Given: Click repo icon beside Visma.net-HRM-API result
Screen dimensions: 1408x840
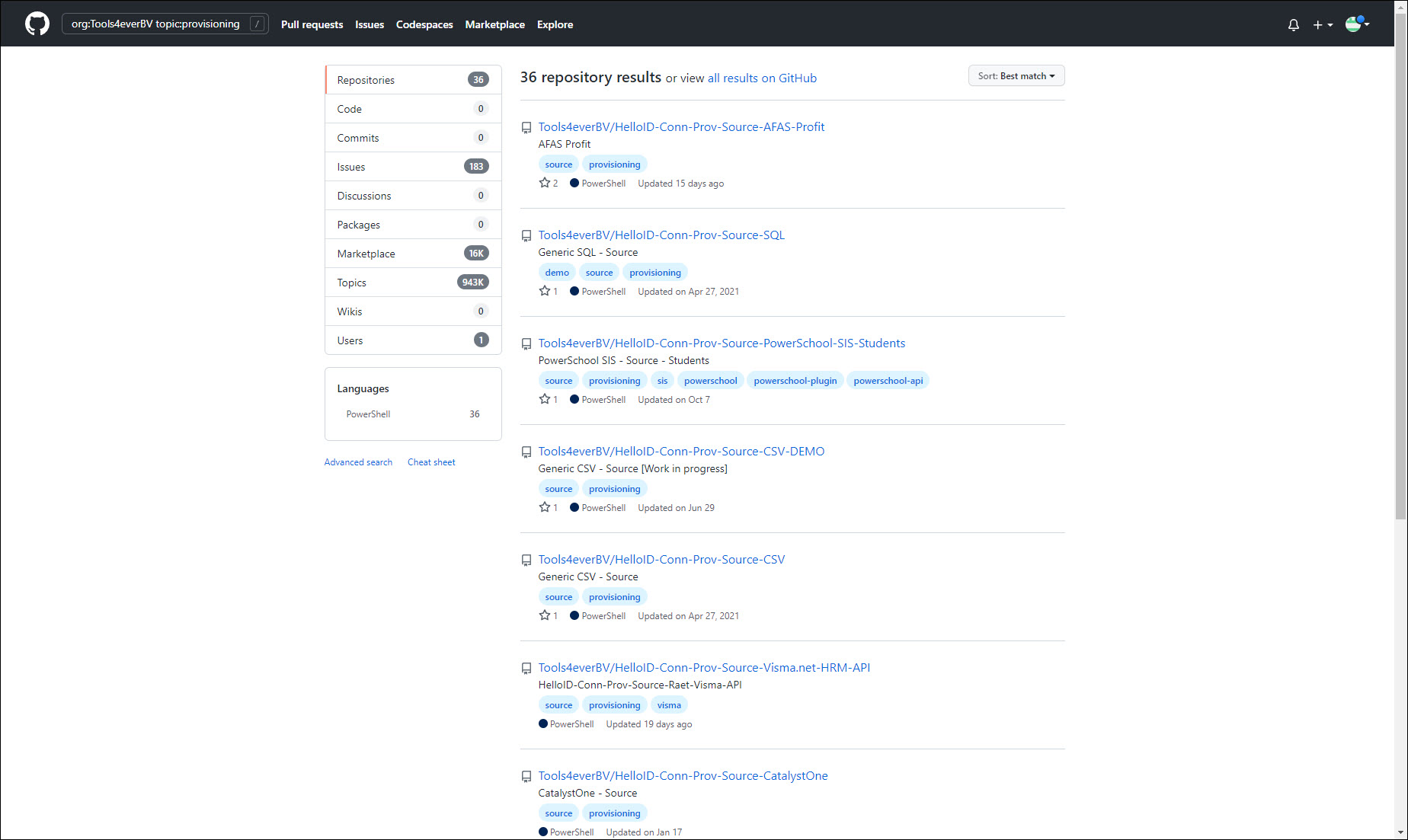Looking at the screenshot, I should pyautogui.click(x=526, y=669).
